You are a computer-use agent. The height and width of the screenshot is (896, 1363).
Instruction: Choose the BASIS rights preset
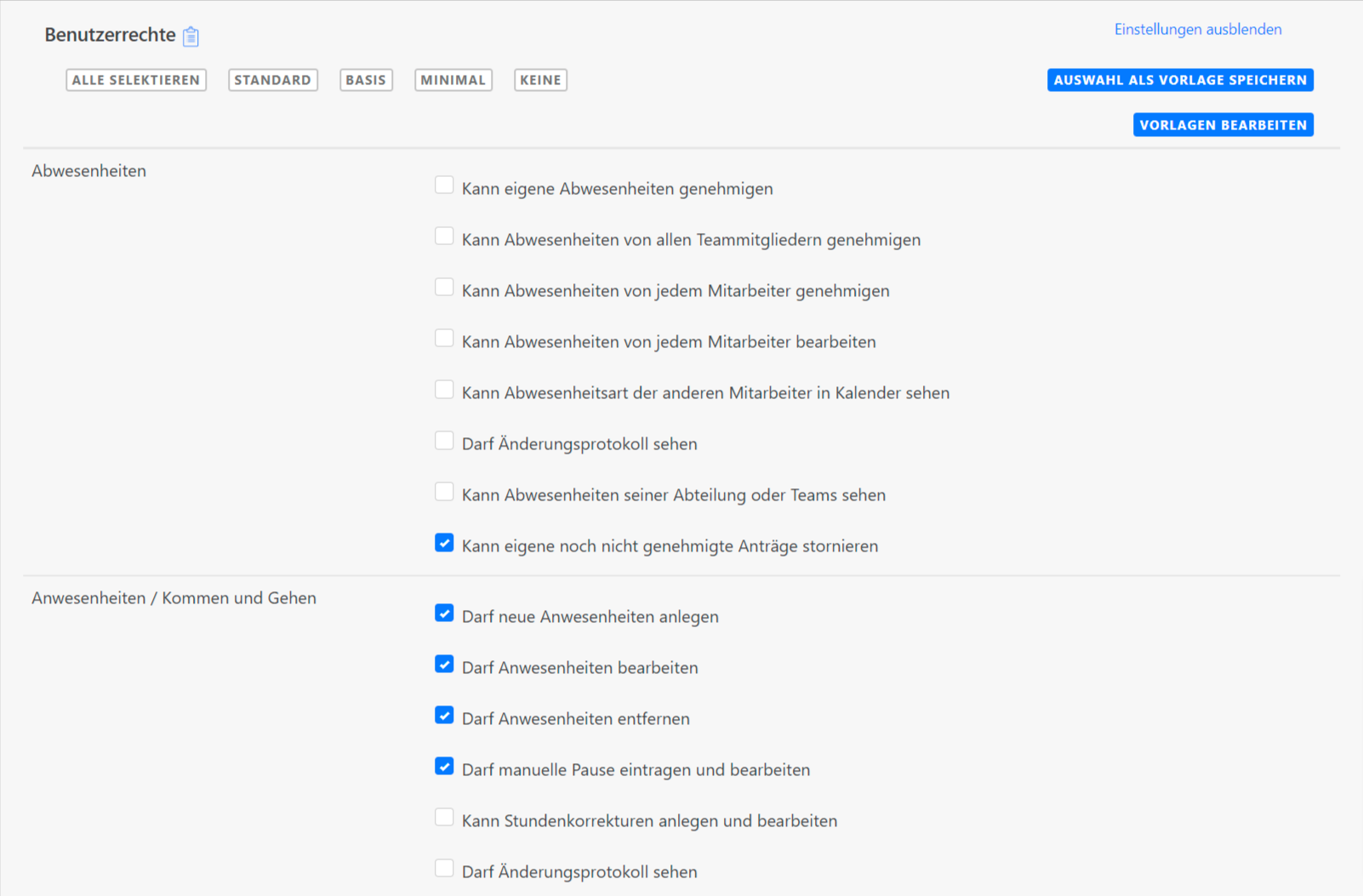(x=366, y=80)
